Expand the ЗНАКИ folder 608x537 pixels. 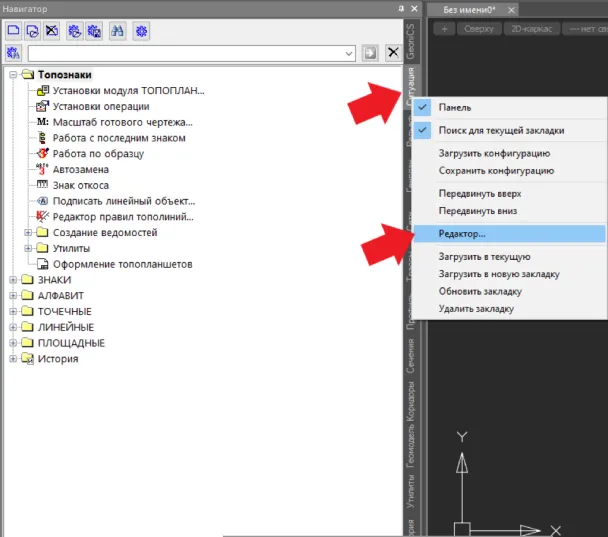13,280
